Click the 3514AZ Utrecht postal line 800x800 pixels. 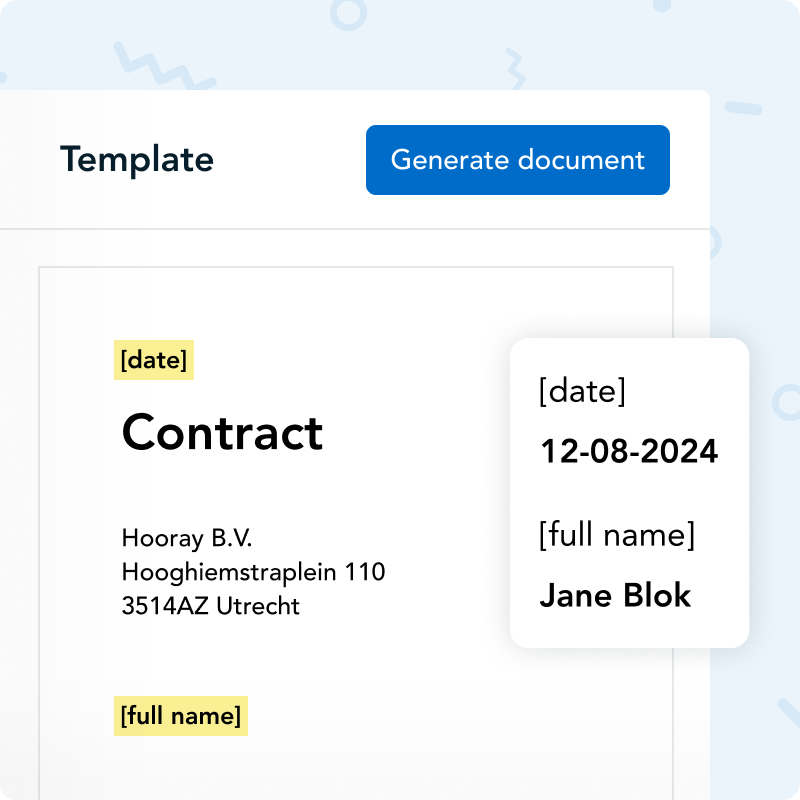(210, 606)
